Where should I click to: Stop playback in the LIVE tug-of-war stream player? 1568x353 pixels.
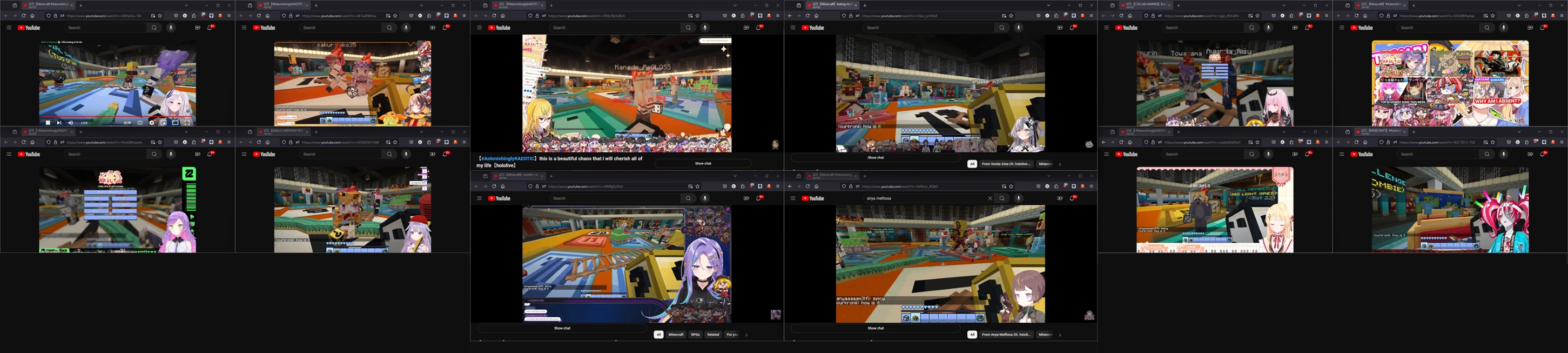(48, 123)
